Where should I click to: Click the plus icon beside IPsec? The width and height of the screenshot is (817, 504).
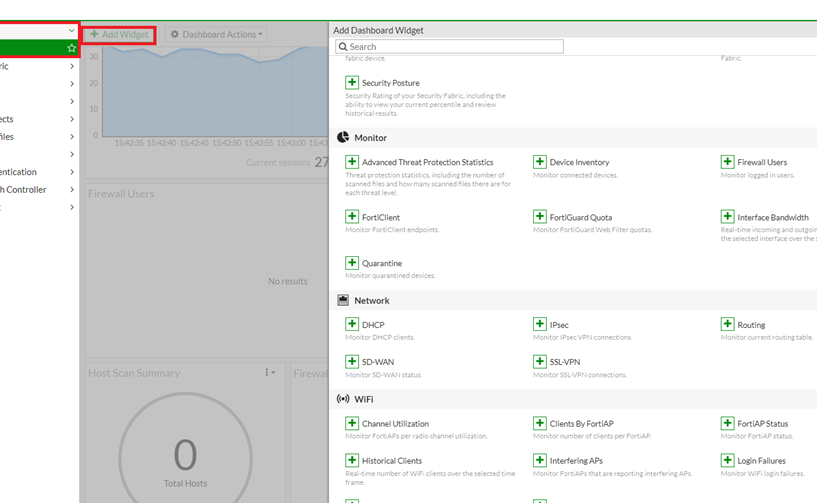pyautogui.click(x=540, y=325)
